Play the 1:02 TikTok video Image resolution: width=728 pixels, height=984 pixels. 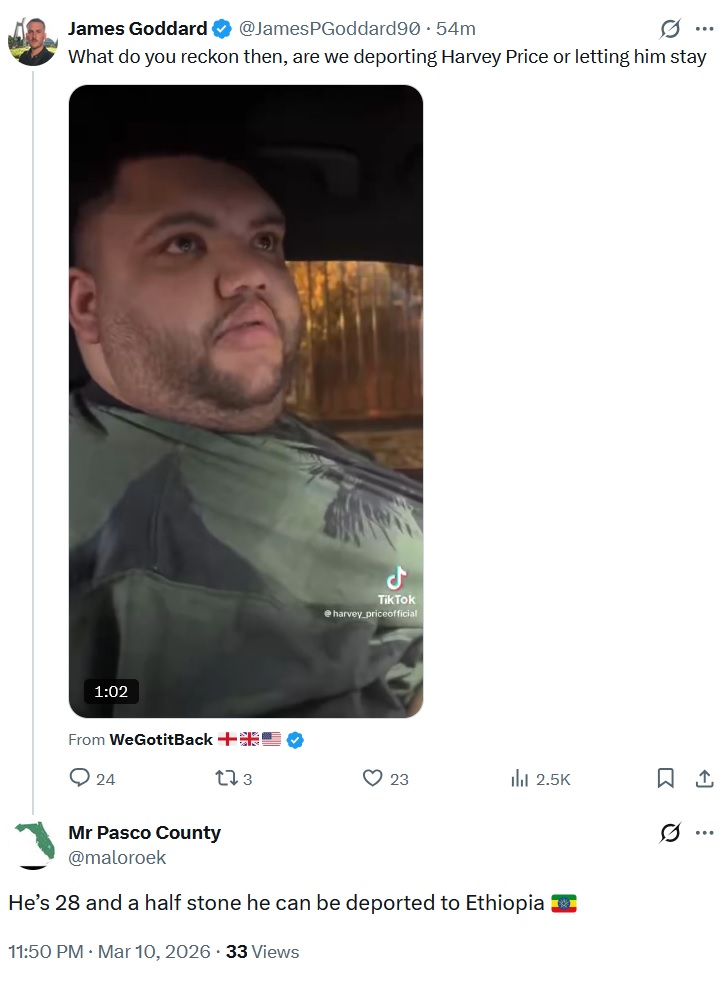[x=246, y=402]
